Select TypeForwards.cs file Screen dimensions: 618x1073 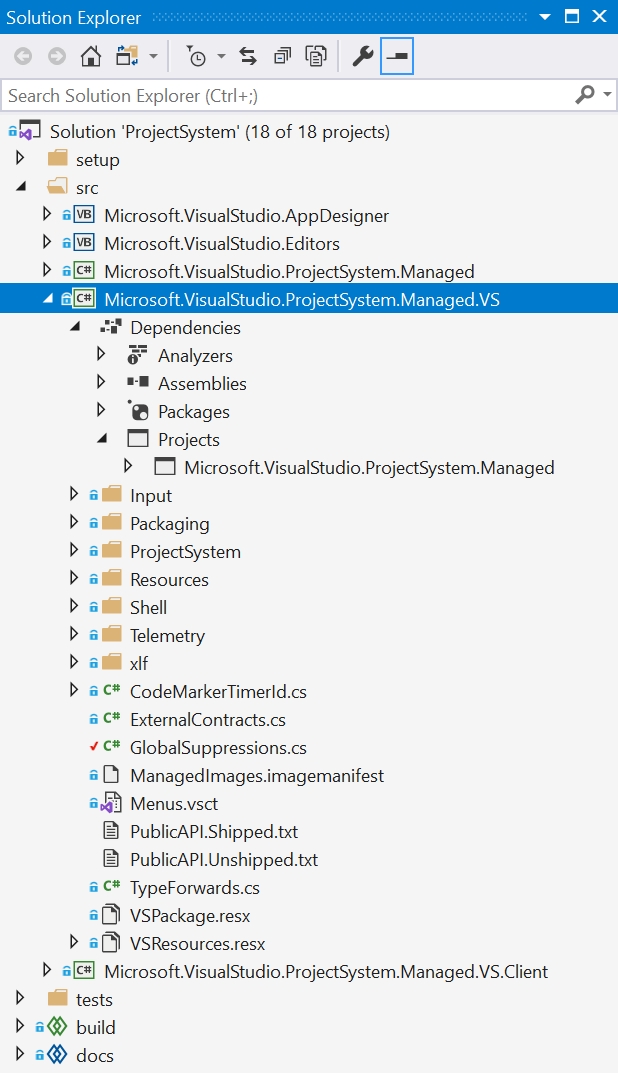tap(195, 888)
